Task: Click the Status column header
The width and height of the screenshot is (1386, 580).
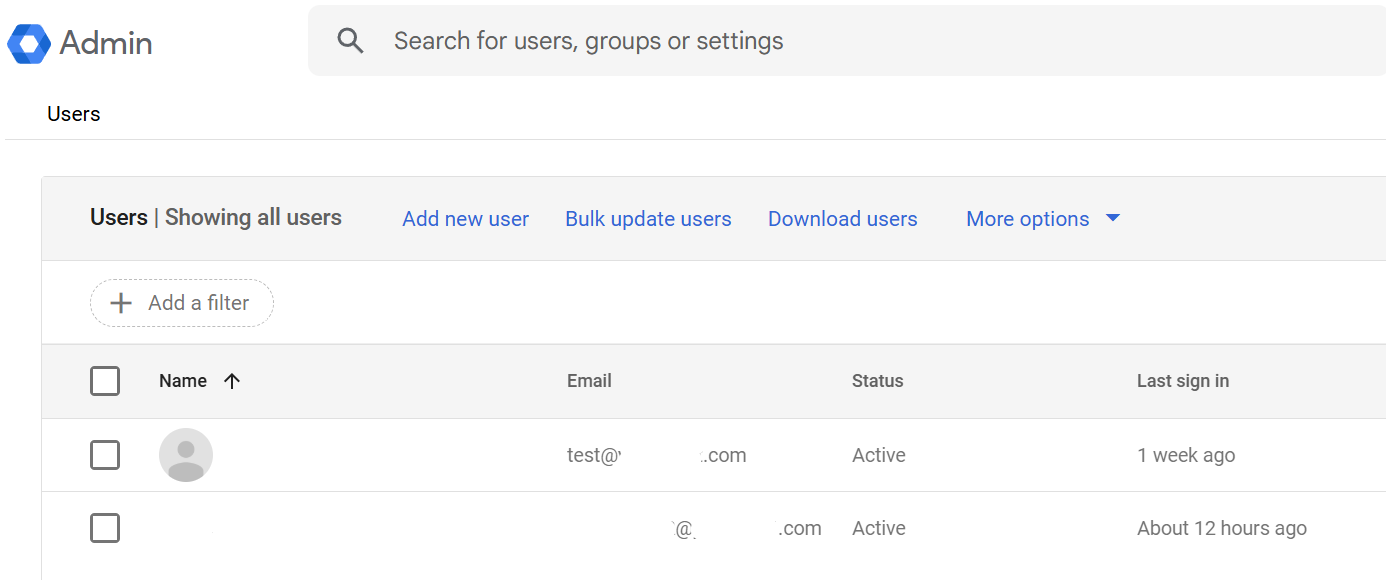Action: point(877,381)
